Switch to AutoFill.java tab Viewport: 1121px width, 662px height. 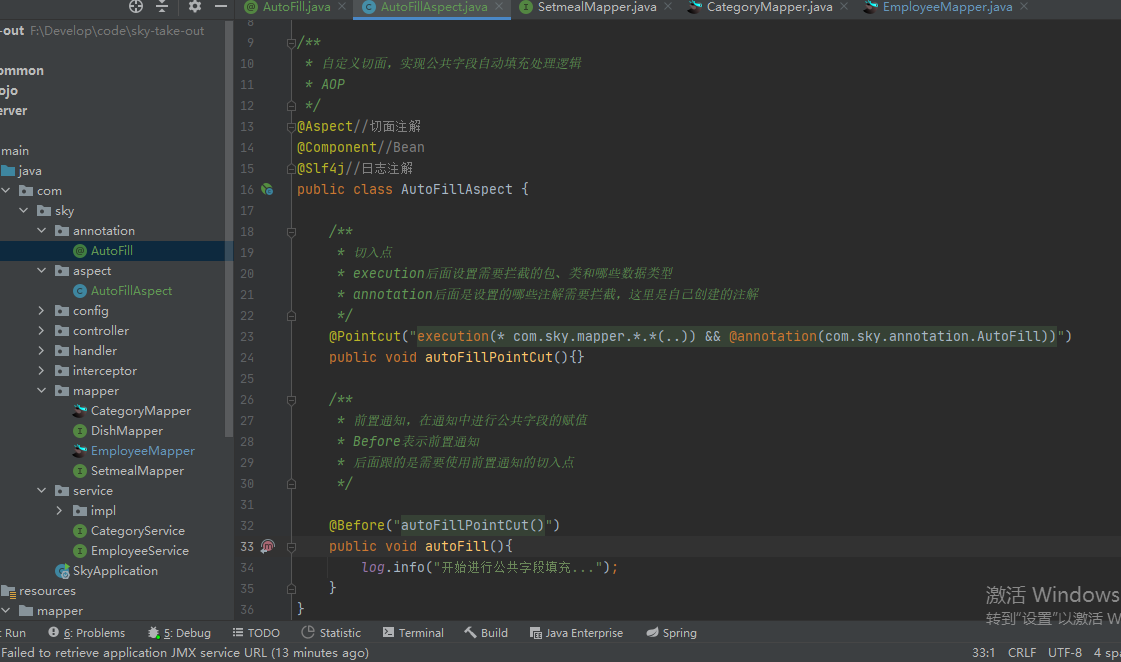[x=296, y=7]
